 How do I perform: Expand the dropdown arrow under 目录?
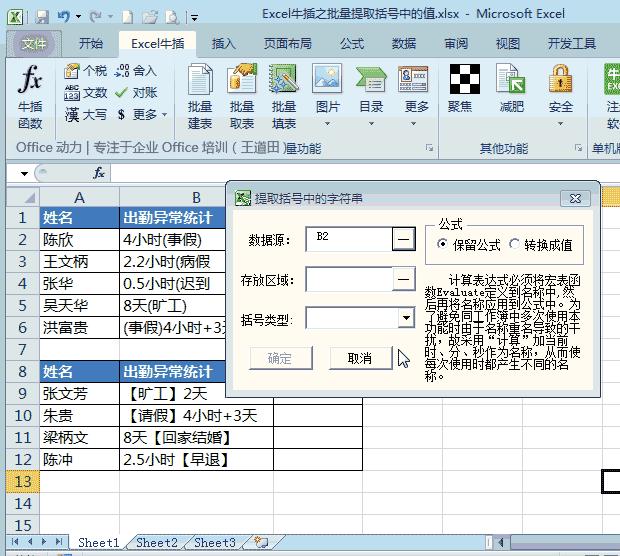(371, 124)
